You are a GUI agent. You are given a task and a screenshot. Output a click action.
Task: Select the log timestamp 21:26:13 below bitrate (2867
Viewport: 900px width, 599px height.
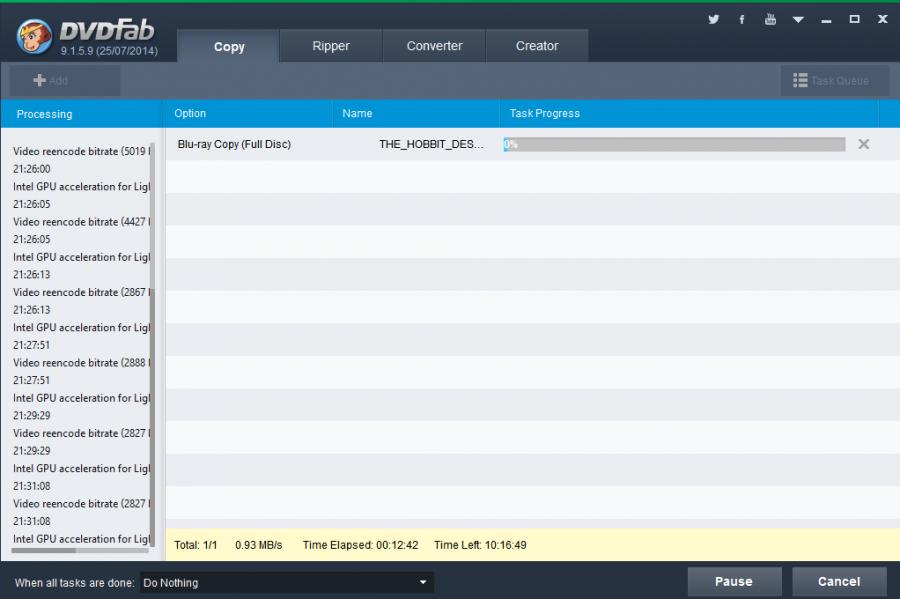coord(32,310)
